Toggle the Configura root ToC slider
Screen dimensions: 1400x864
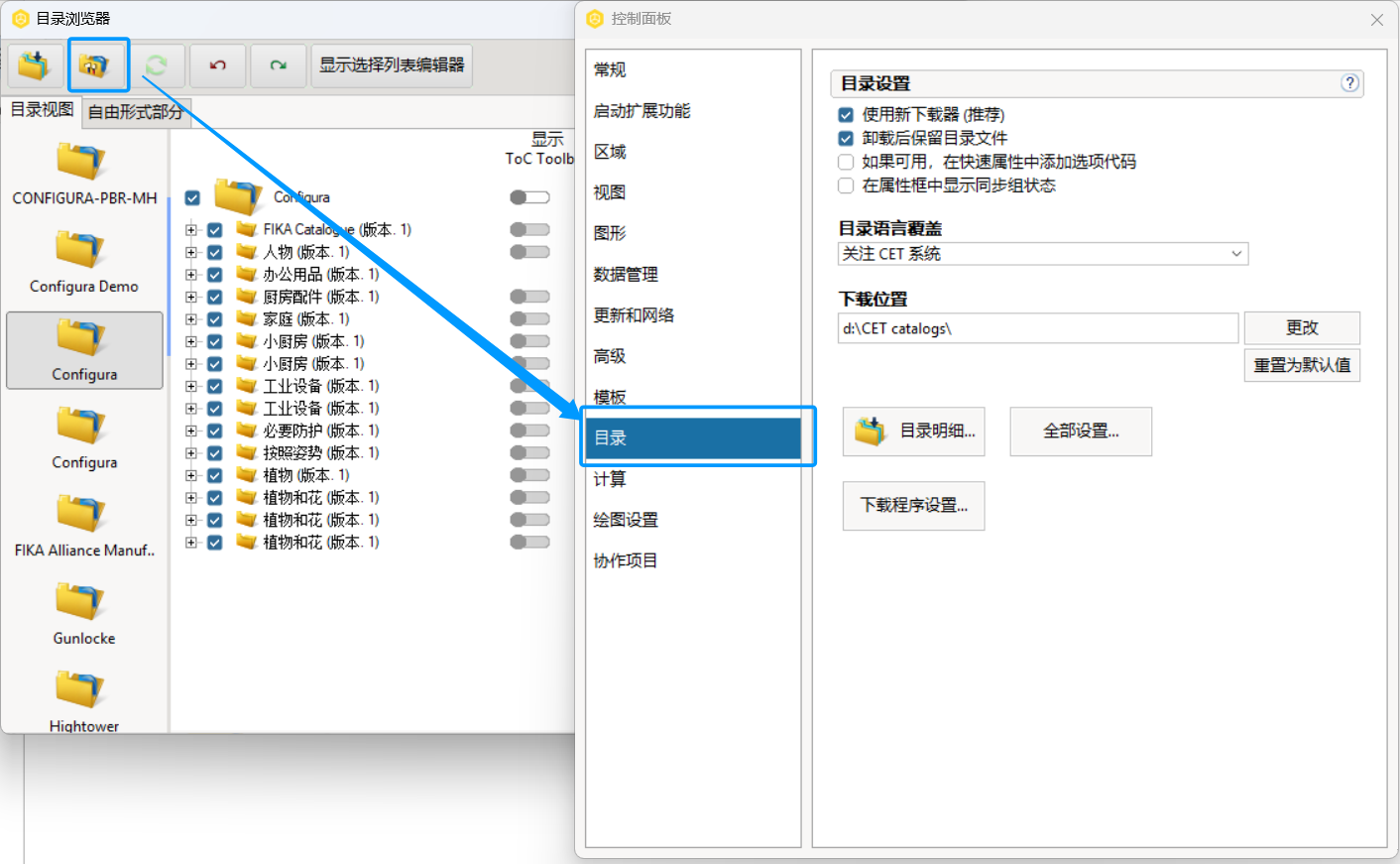point(529,197)
